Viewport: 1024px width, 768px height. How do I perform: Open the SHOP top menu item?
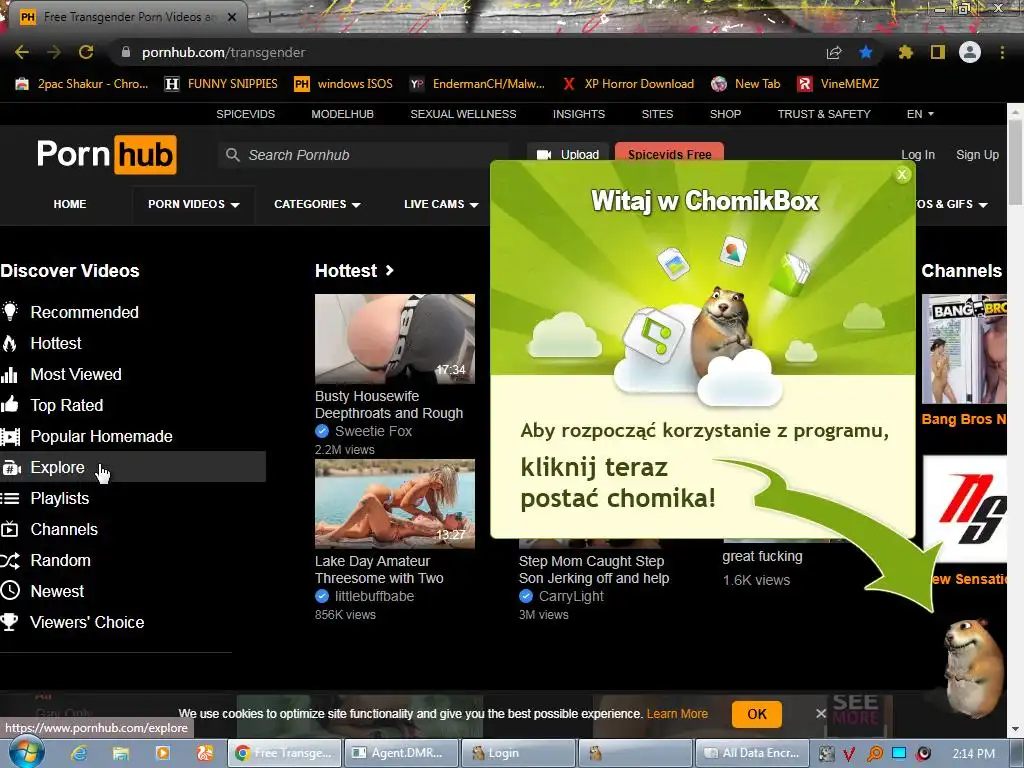726,114
